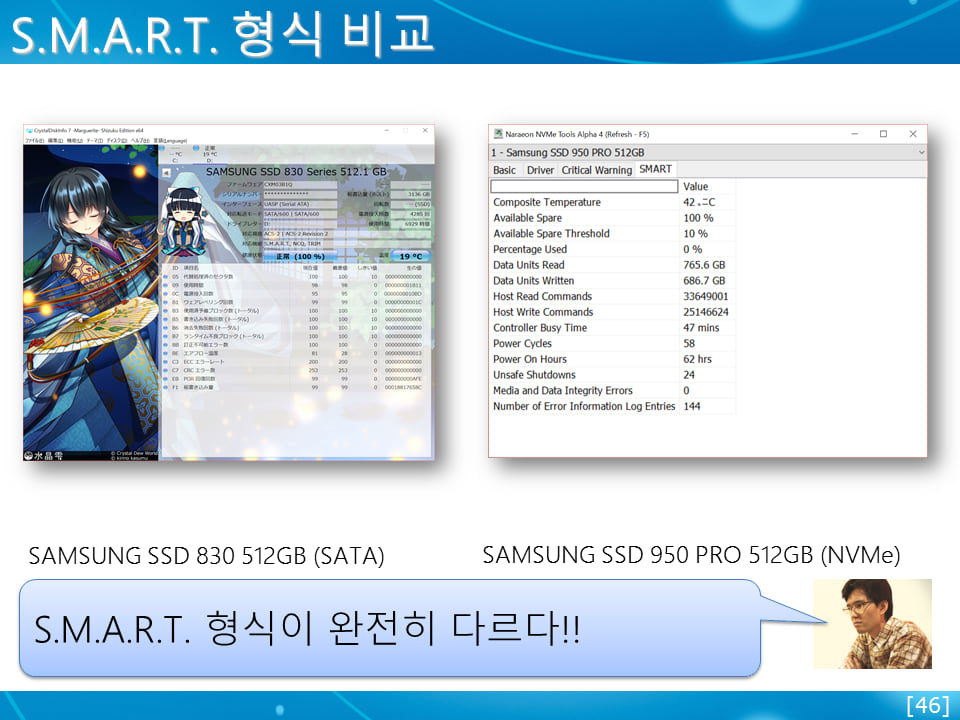Screen dimensions: 960x720
Task: Select the Available Spare Threshold row
Action: coord(613,233)
